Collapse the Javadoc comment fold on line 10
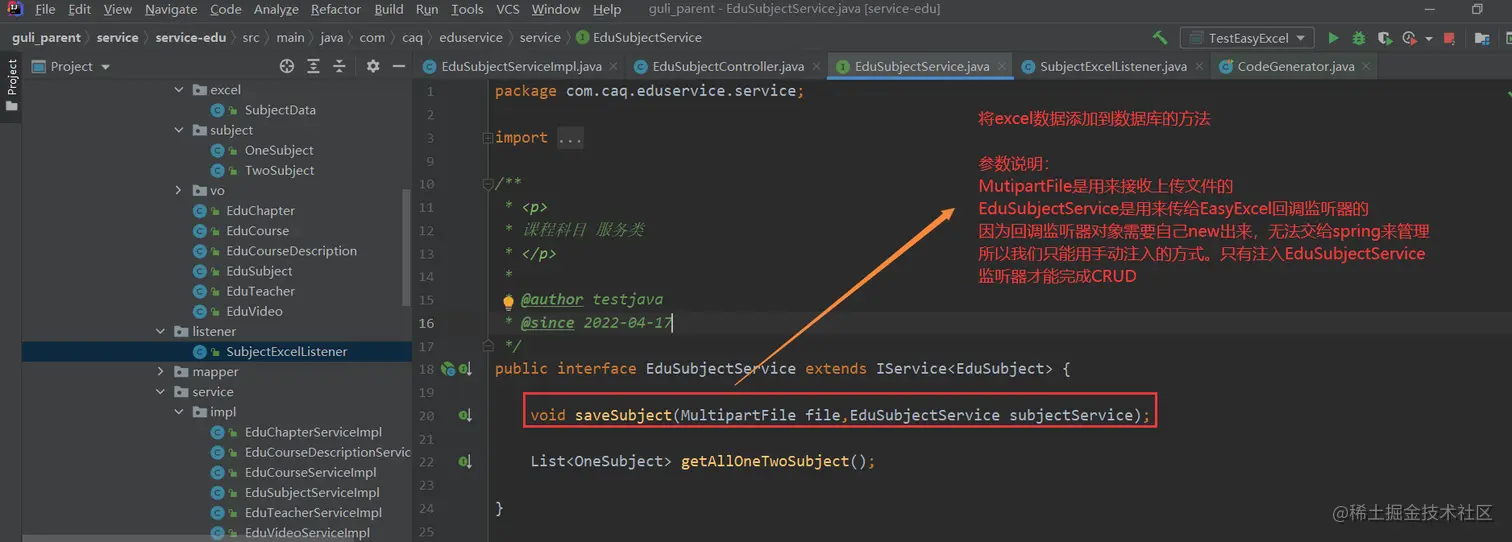The height and width of the screenshot is (542, 1512). [486, 184]
